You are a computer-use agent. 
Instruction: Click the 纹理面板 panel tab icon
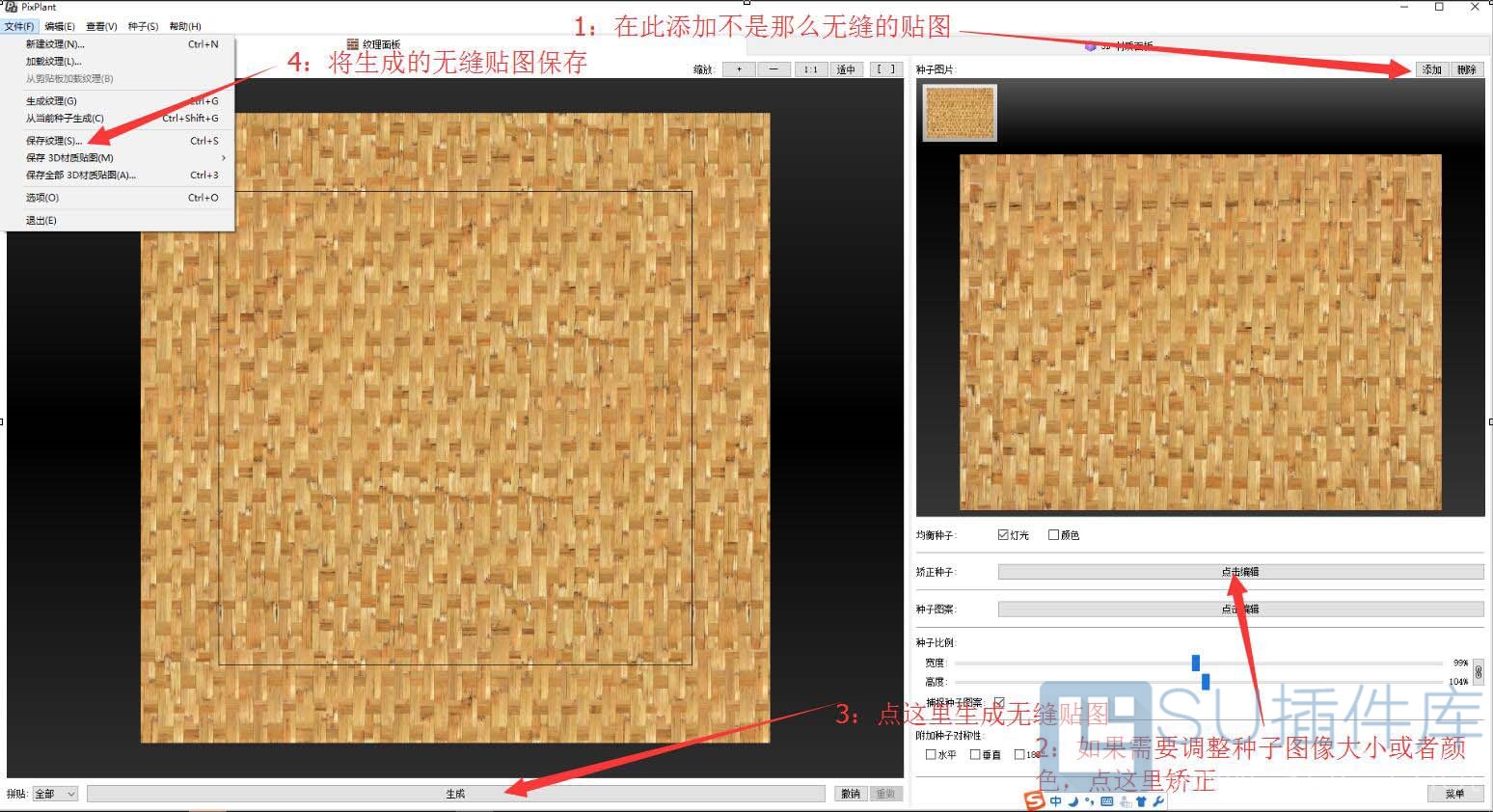coord(354,43)
